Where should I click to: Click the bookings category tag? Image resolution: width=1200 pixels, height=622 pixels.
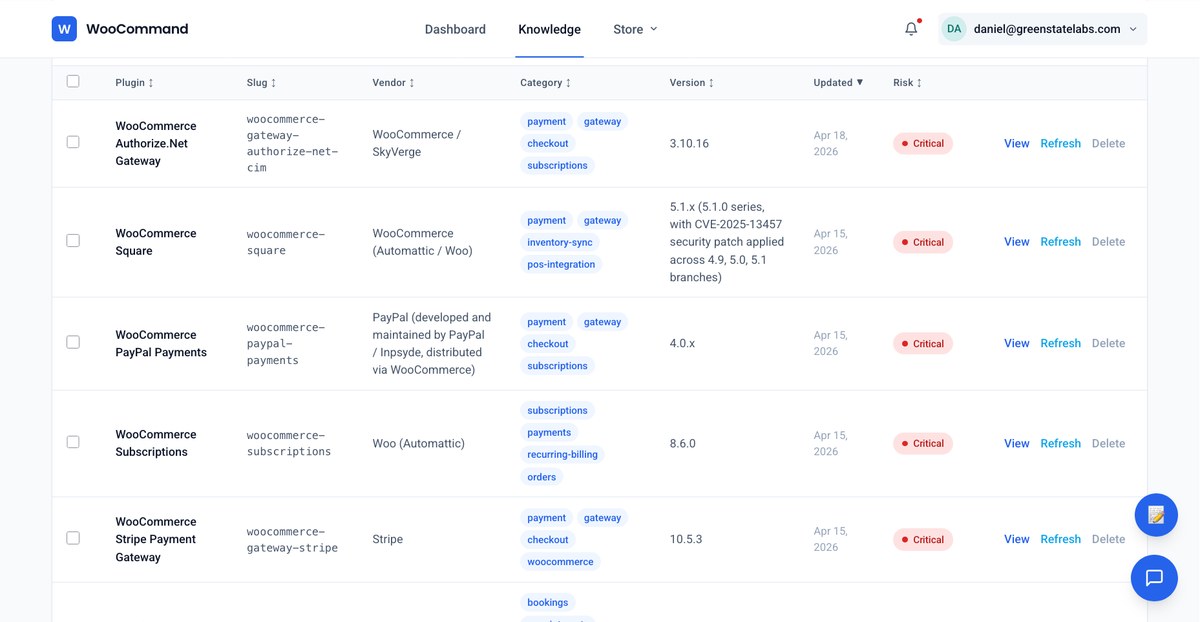548,602
